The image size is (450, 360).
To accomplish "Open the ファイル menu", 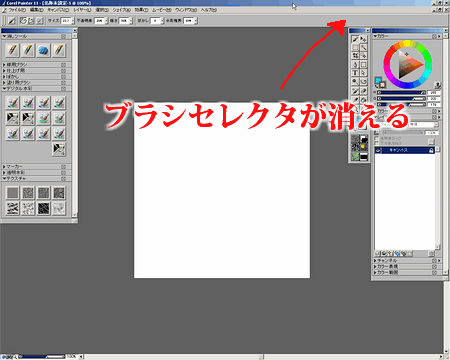I will (x=17, y=10).
